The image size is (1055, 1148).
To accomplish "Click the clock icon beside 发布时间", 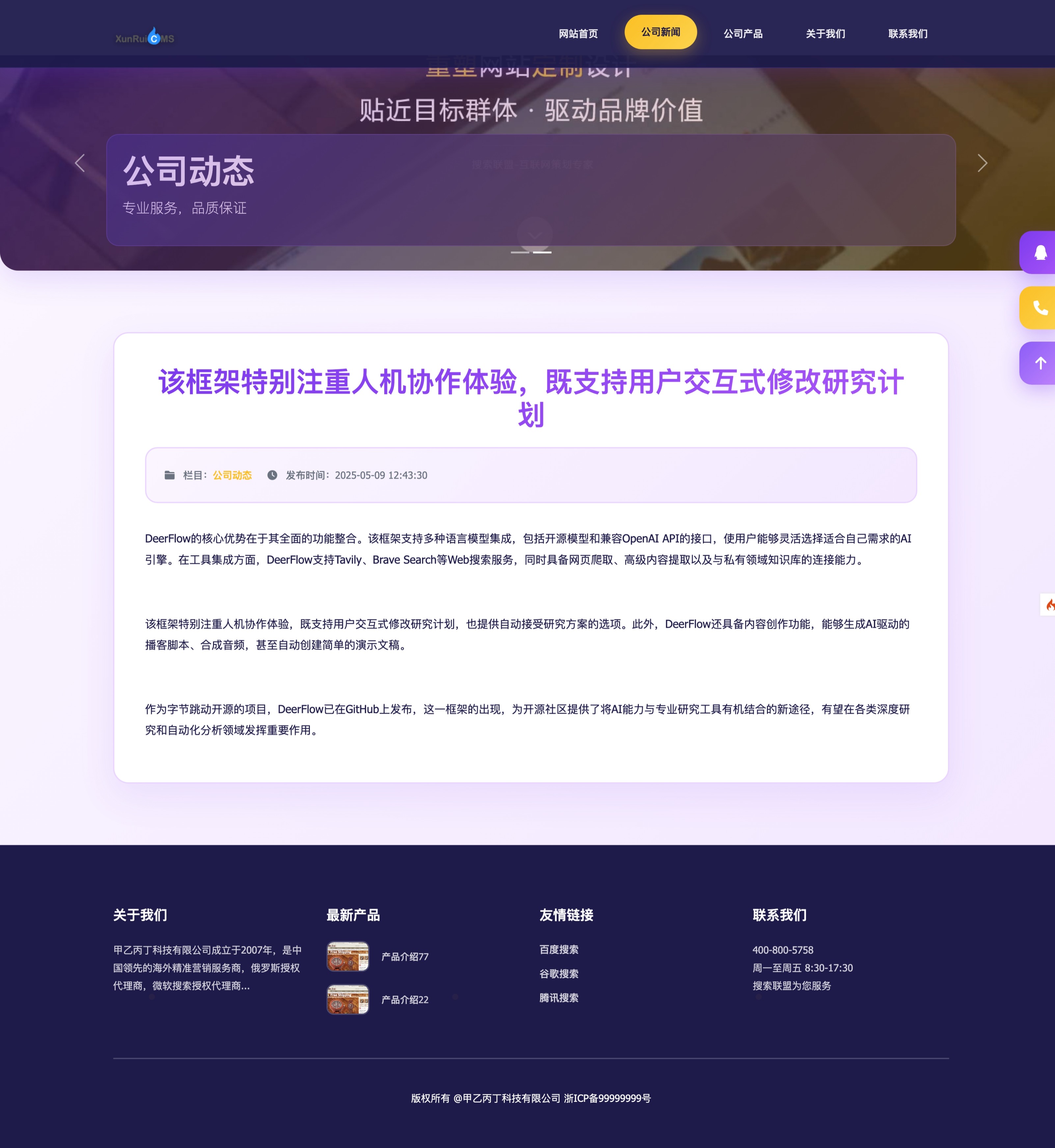I will (272, 475).
